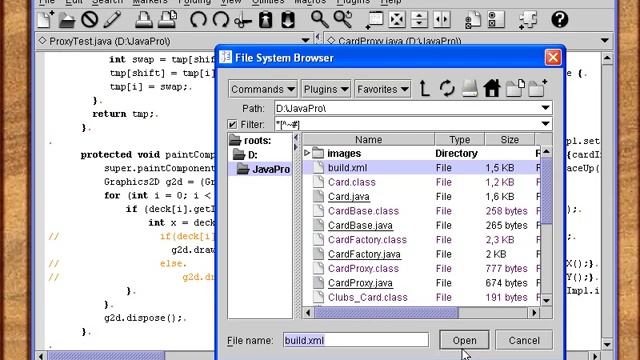Click the file list horizontal scrollbar thumb

(386, 313)
